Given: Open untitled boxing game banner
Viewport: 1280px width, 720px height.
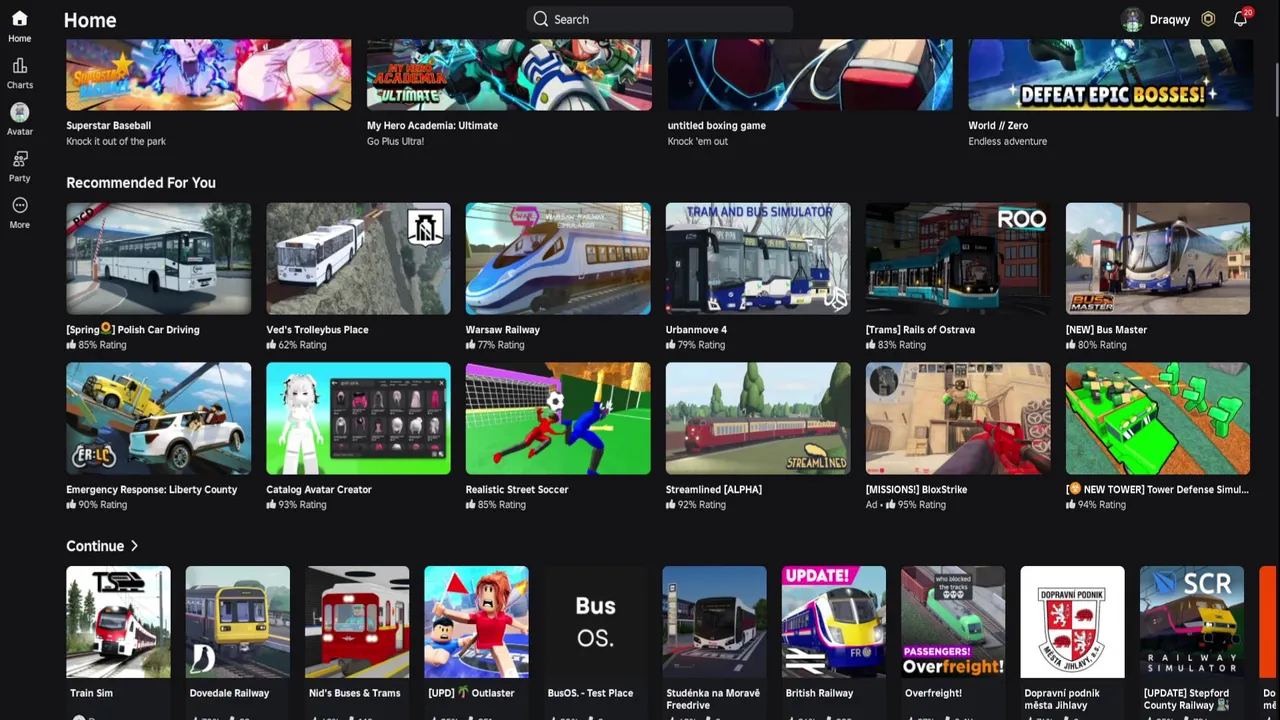Looking at the screenshot, I should [x=810, y=75].
